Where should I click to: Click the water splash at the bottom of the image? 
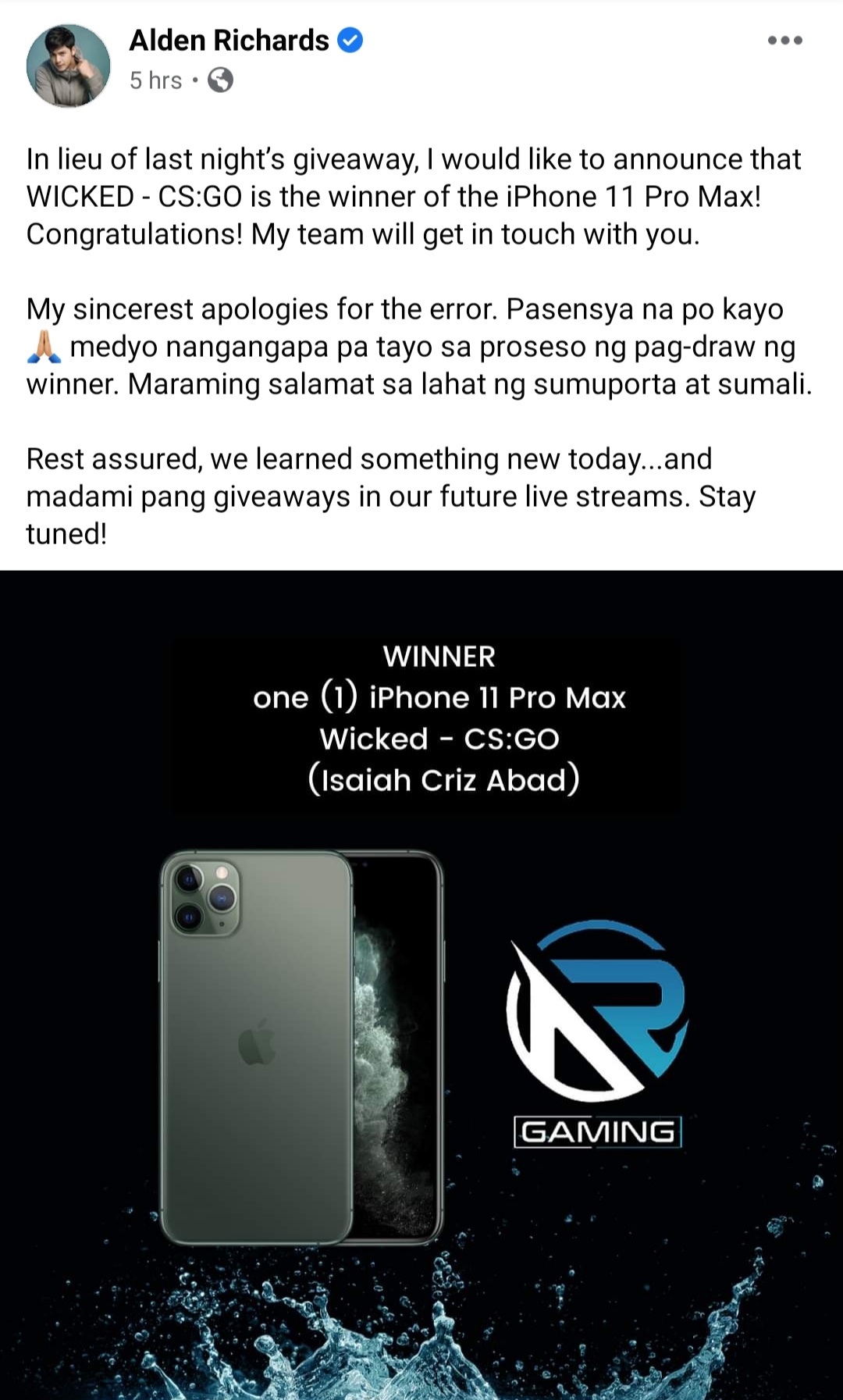click(421, 1327)
